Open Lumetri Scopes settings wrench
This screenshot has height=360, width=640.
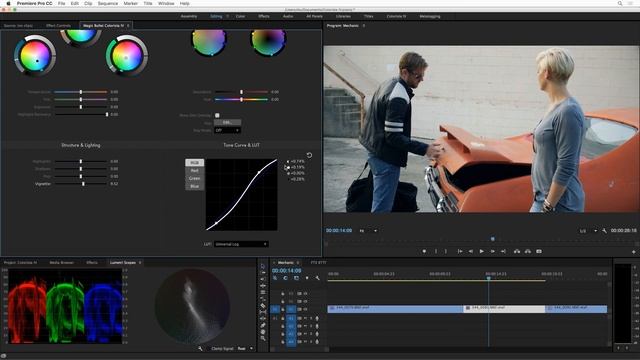pyautogui.click(x=200, y=349)
